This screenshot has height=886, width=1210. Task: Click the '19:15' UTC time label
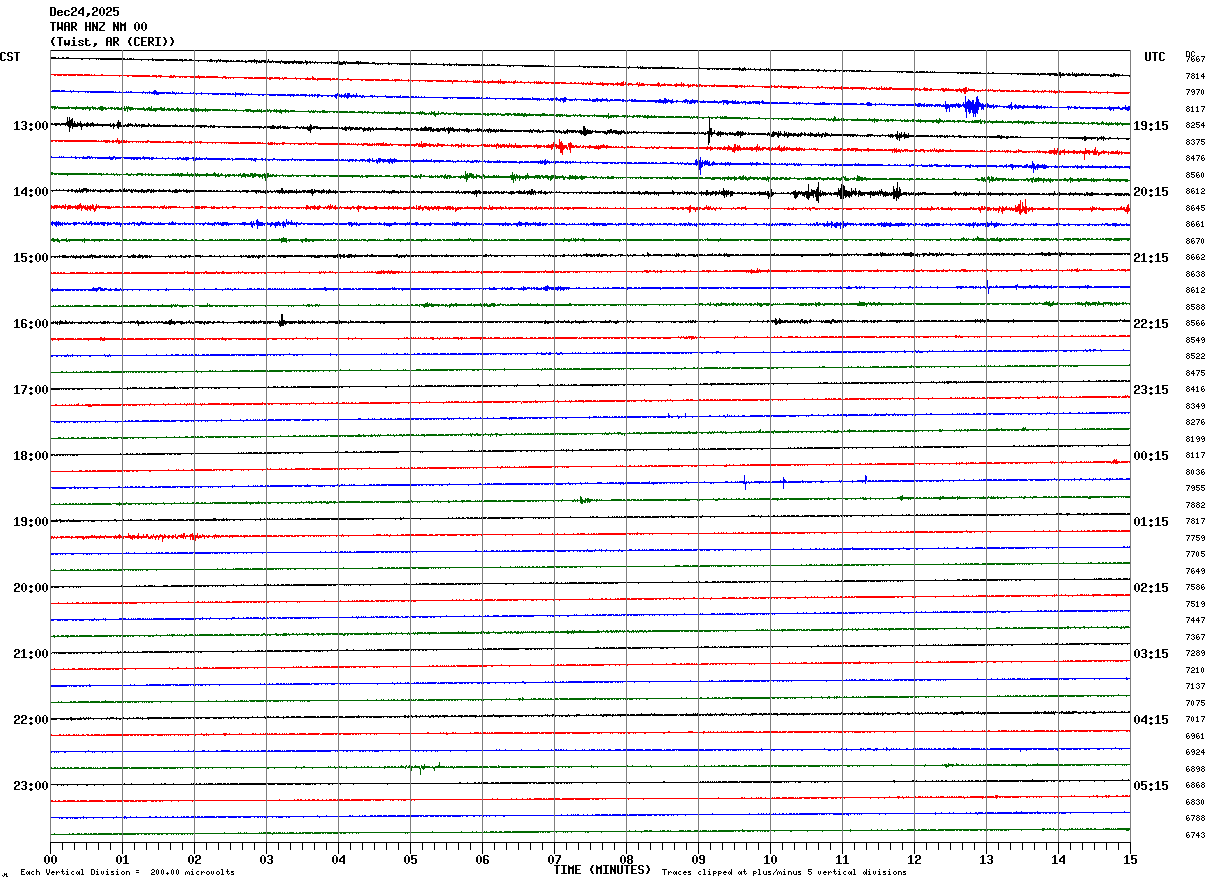1151,126
